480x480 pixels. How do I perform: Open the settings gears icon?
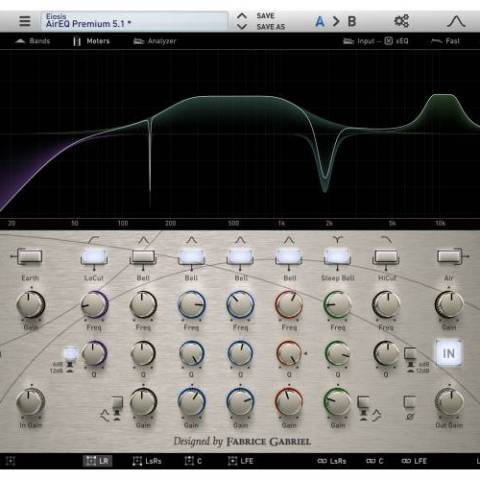[401, 21]
